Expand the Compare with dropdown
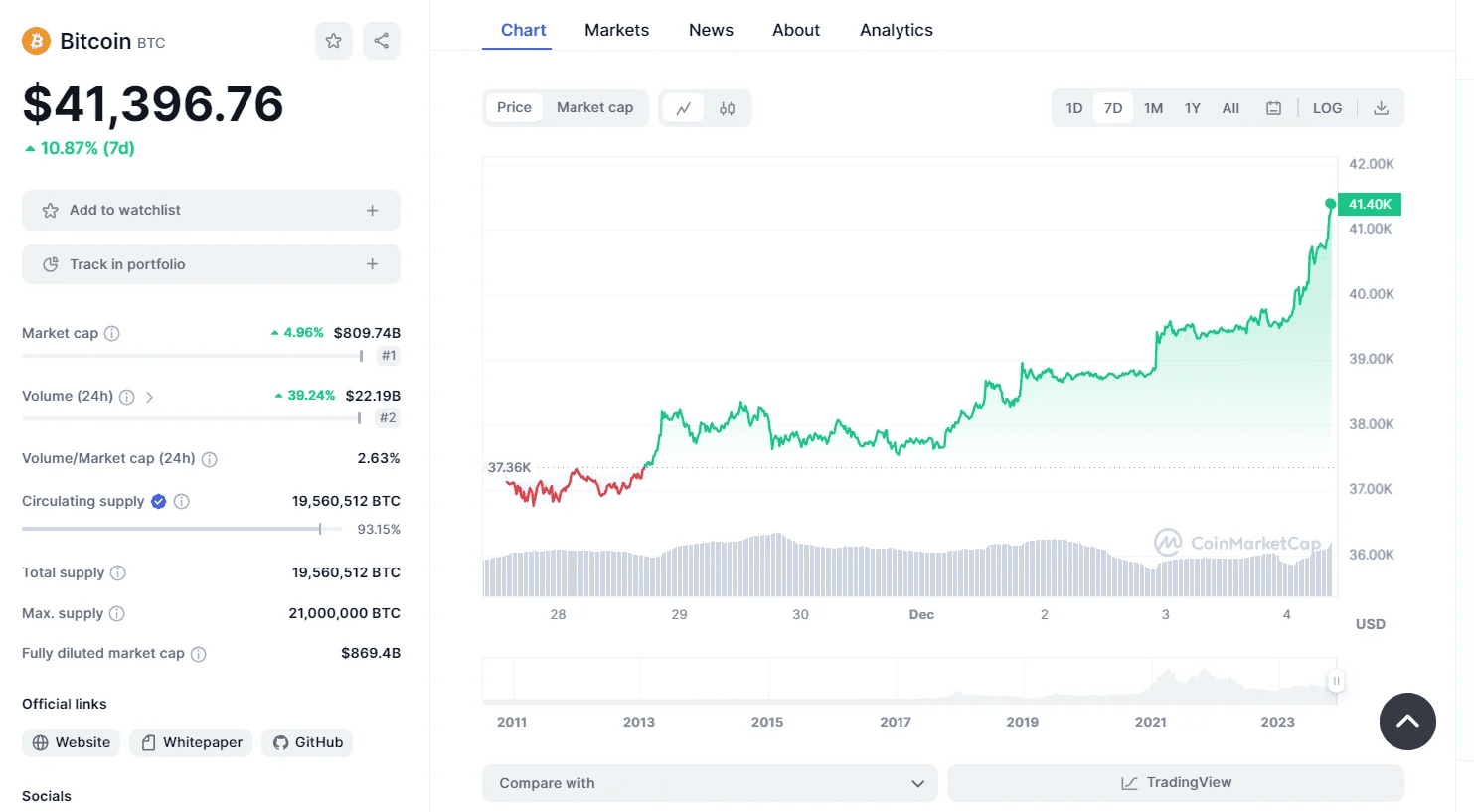This screenshot has height=812, width=1474. tap(710, 783)
